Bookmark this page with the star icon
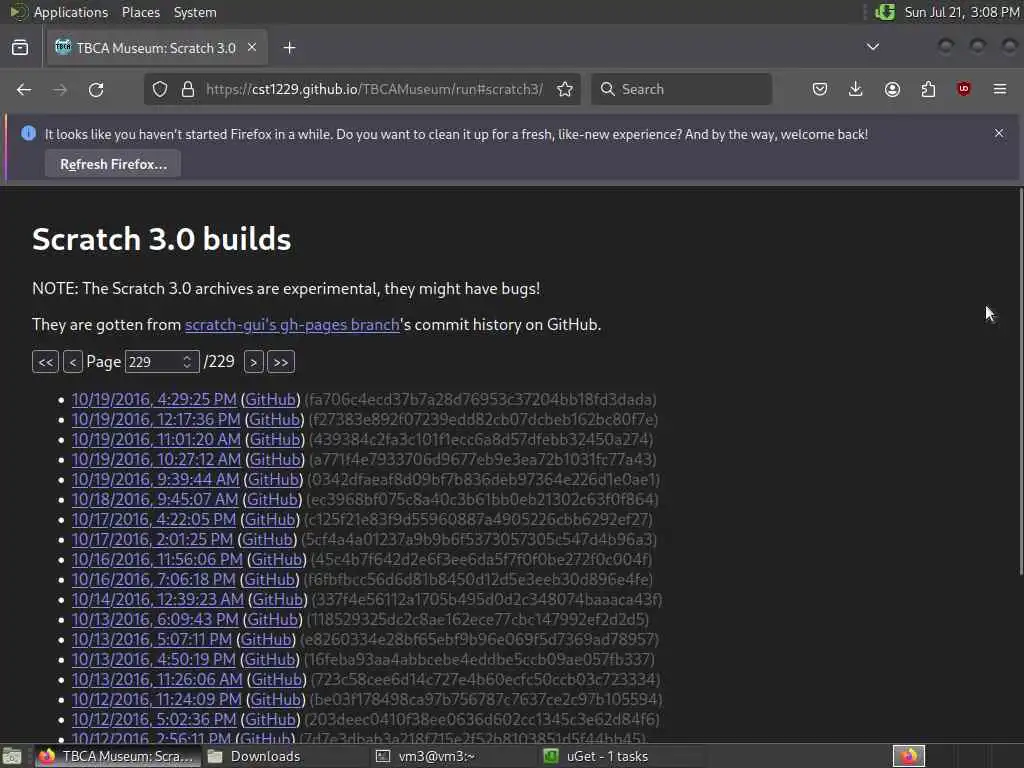Screen dimensions: 1024x768 [x=565, y=89]
